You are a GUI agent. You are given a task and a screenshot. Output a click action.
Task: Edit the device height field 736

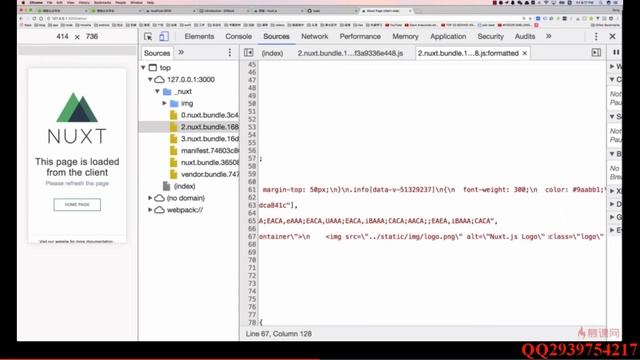click(x=92, y=36)
